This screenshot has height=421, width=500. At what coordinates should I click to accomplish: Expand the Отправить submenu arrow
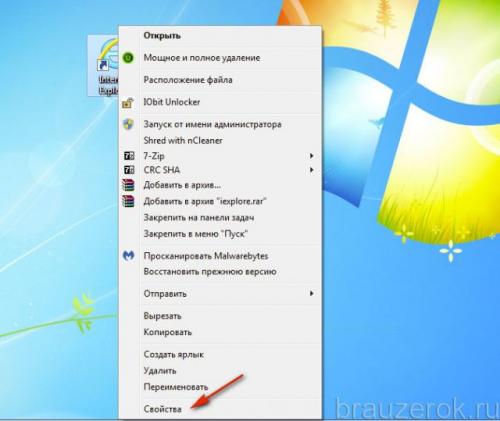311,293
